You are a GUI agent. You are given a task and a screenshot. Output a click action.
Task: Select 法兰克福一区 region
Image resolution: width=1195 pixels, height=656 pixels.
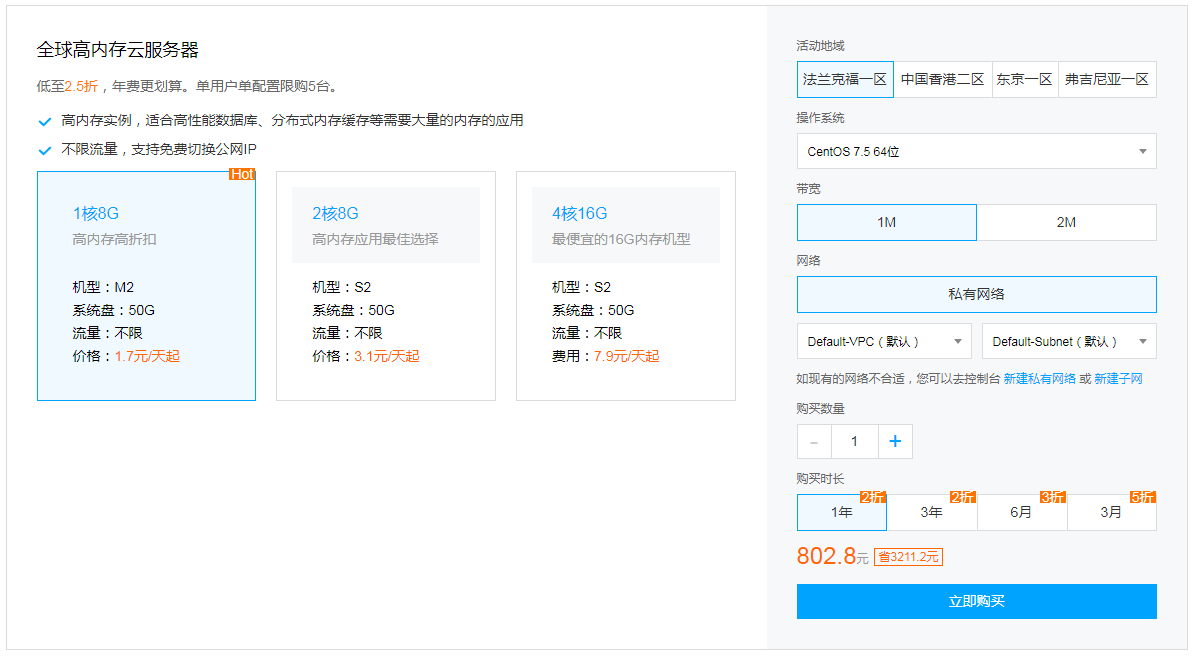pos(845,79)
